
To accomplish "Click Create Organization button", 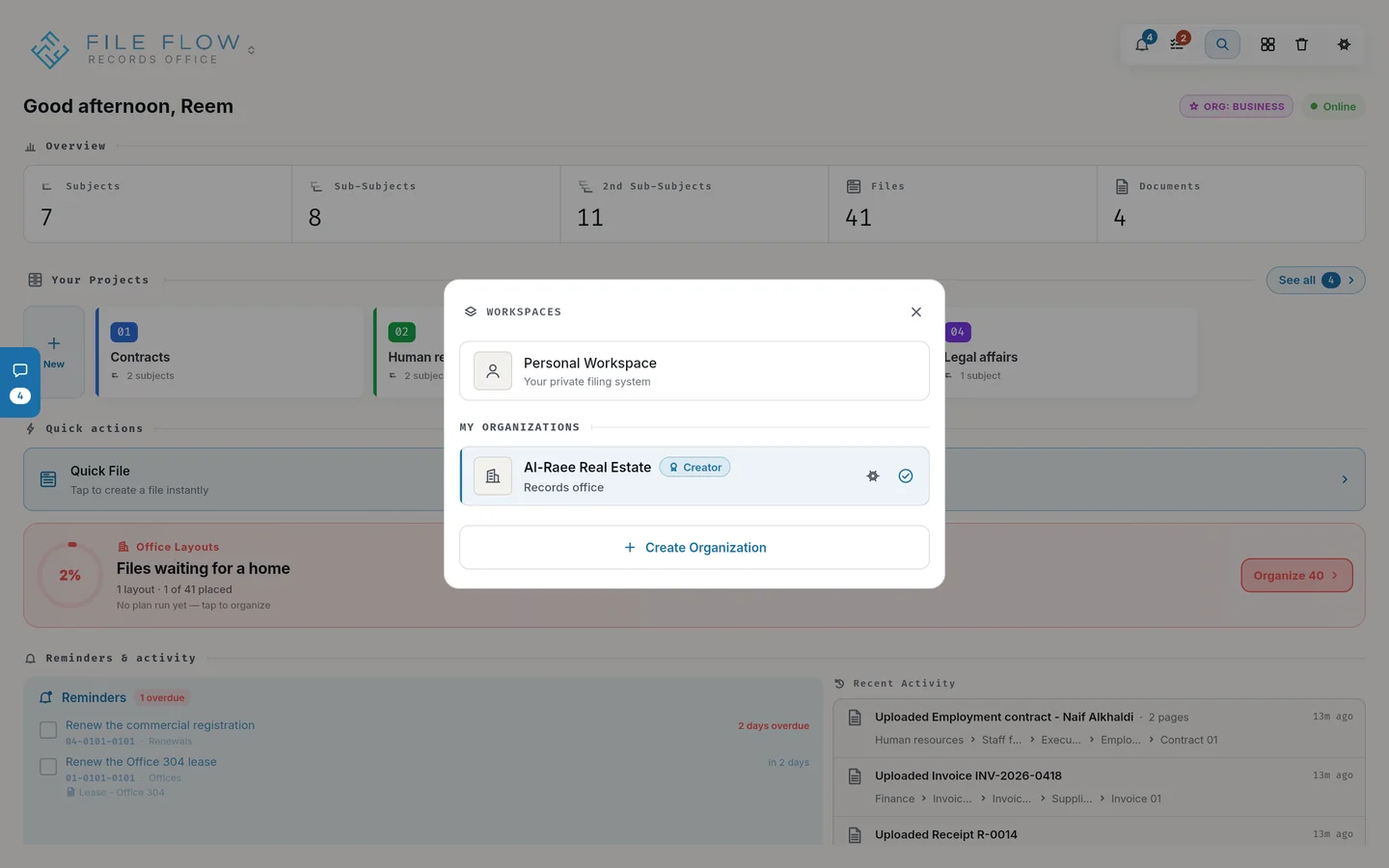I will [x=694, y=547].
